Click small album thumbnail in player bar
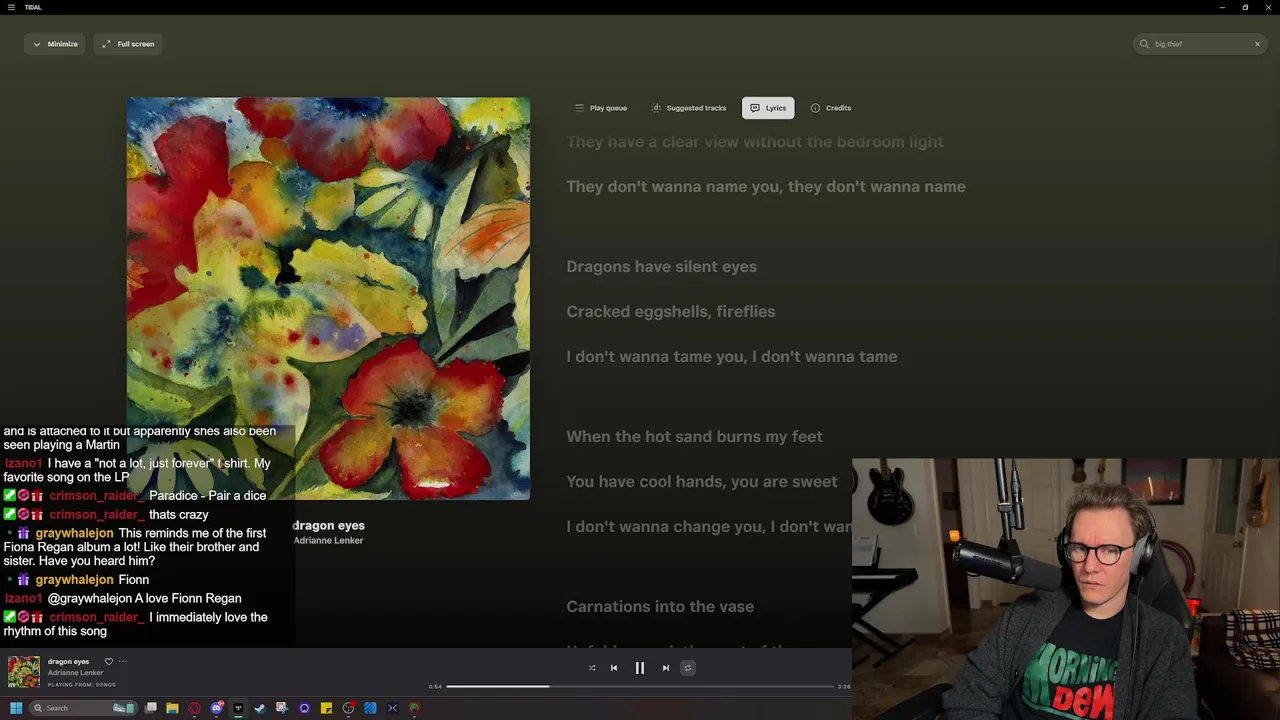1280x720 pixels. [24, 672]
